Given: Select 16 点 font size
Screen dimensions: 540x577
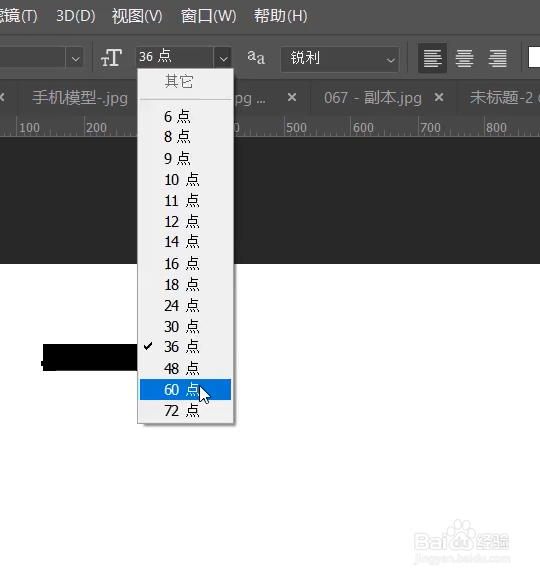Looking at the screenshot, I should (185, 263).
